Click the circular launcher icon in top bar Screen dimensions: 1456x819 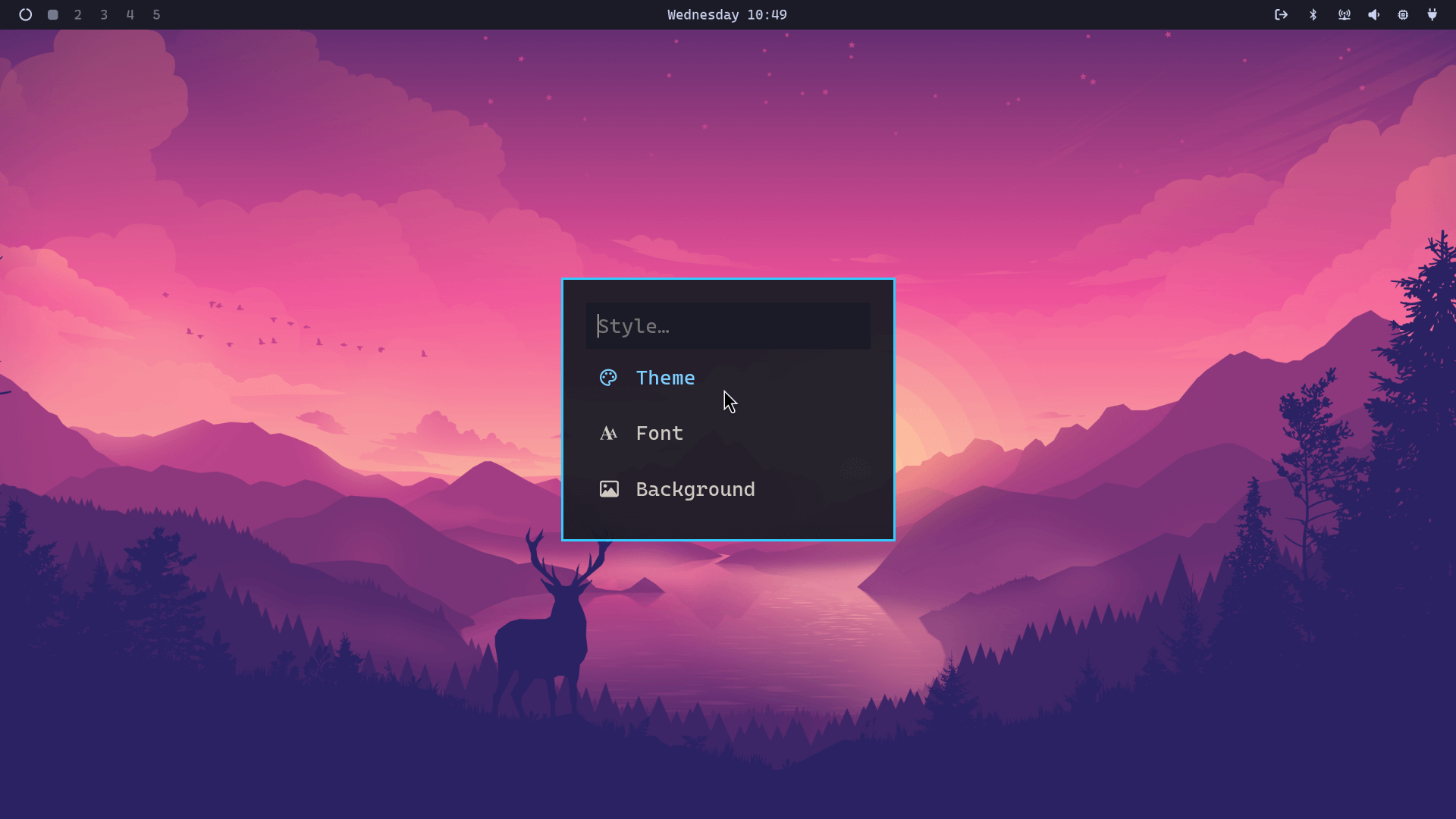tap(25, 14)
